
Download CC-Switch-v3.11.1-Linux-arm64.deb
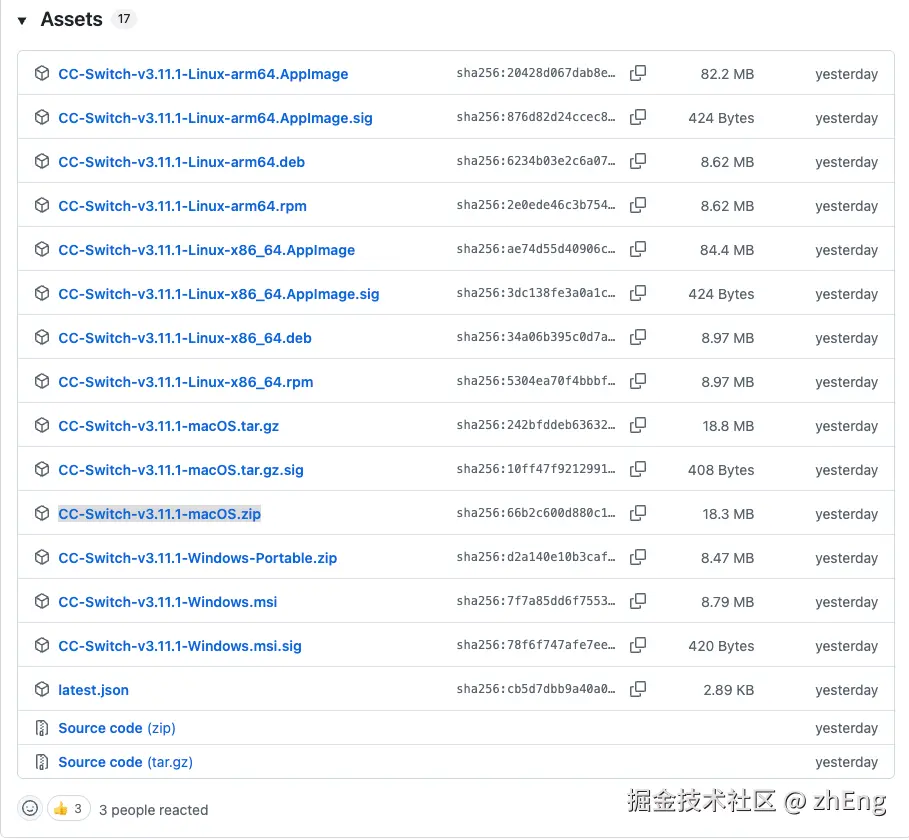[x=181, y=162]
